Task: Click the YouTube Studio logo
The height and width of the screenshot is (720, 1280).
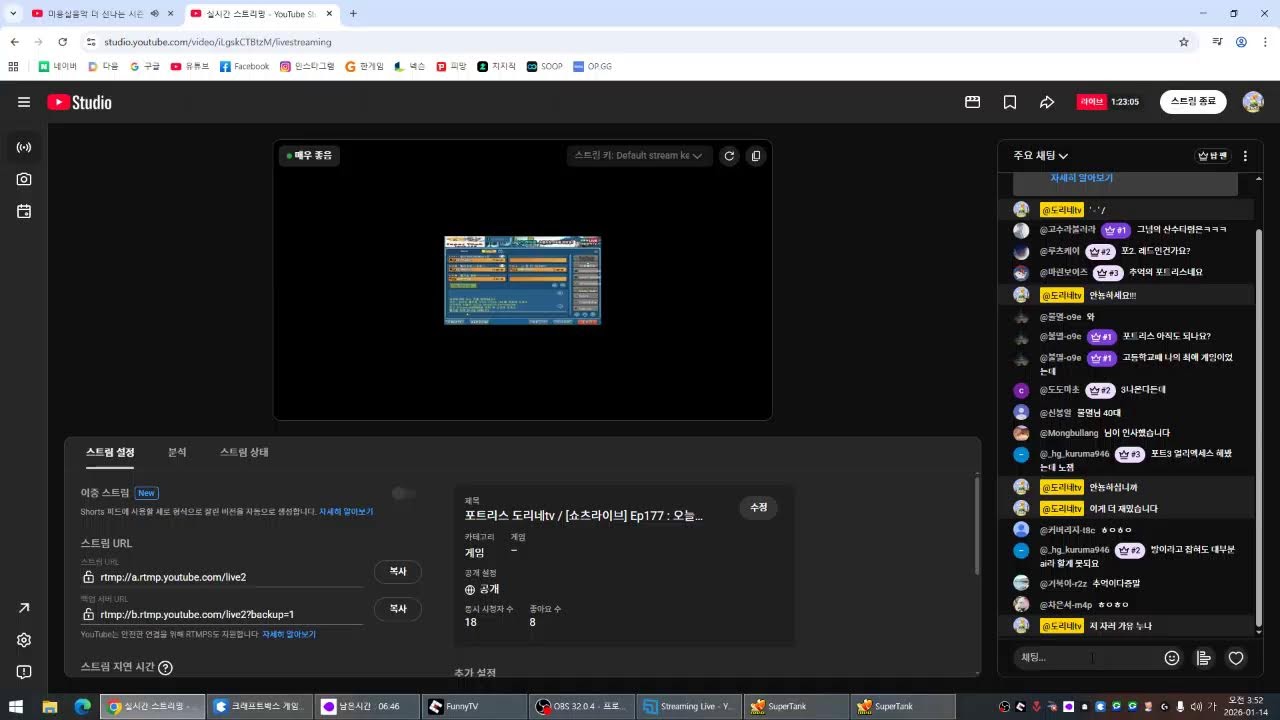Action: [79, 102]
